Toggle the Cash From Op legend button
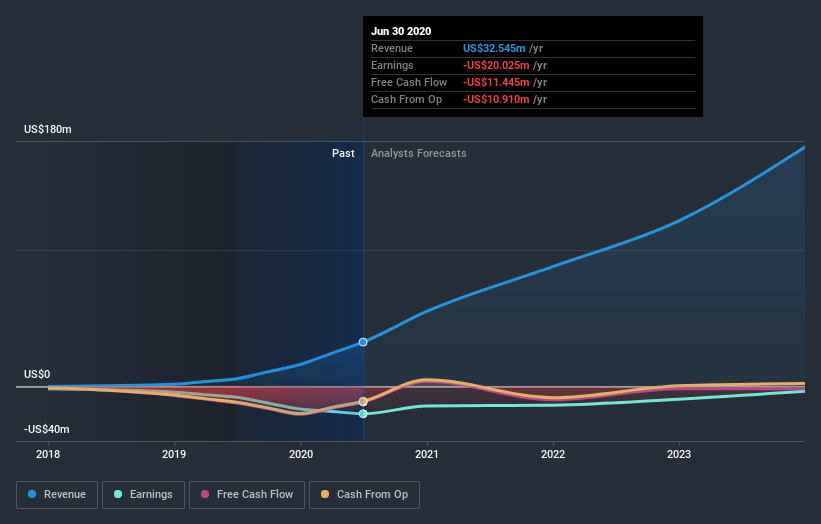 coord(364,495)
